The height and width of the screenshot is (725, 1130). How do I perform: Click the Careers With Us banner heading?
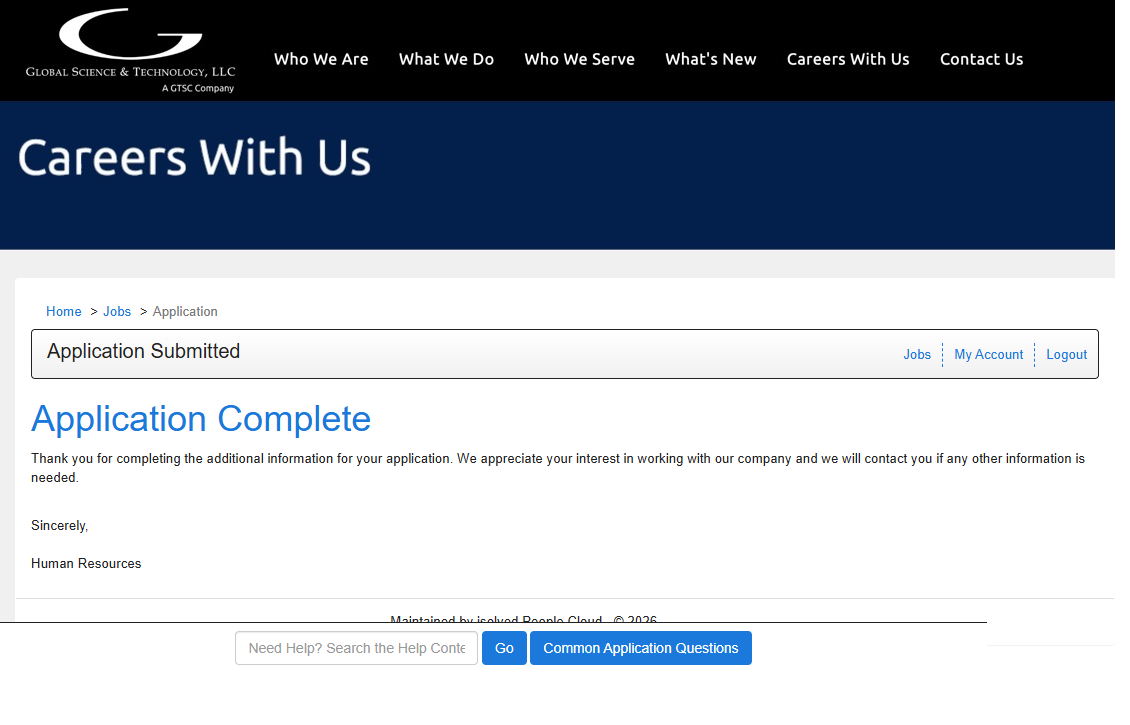tap(194, 158)
